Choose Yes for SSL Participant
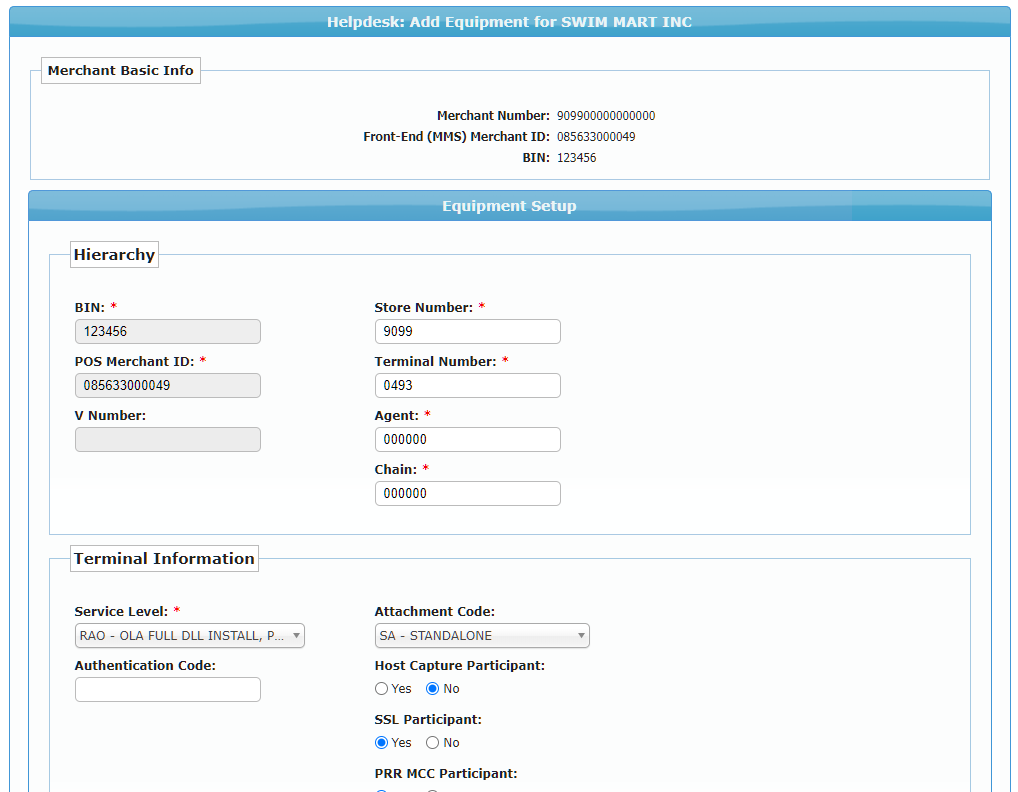Viewport: 1018px width, 792px height. [x=381, y=743]
